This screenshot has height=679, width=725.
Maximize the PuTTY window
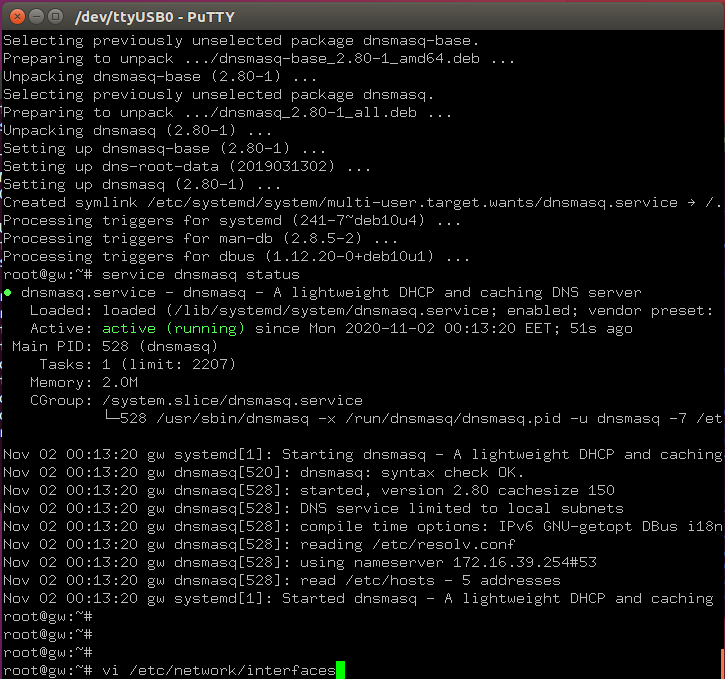click(x=55, y=17)
